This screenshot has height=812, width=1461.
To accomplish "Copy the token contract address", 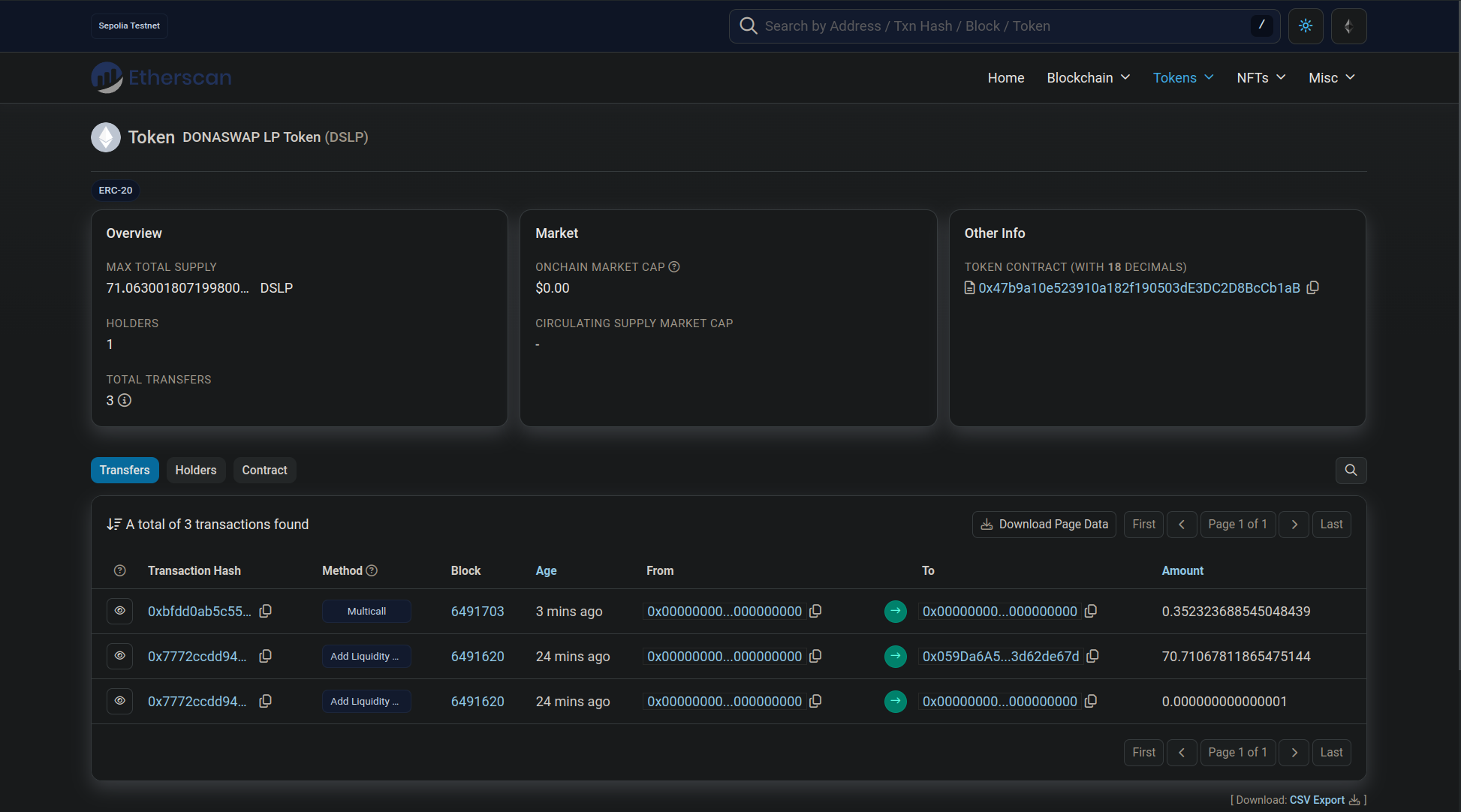I will [x=1312, y=288].
